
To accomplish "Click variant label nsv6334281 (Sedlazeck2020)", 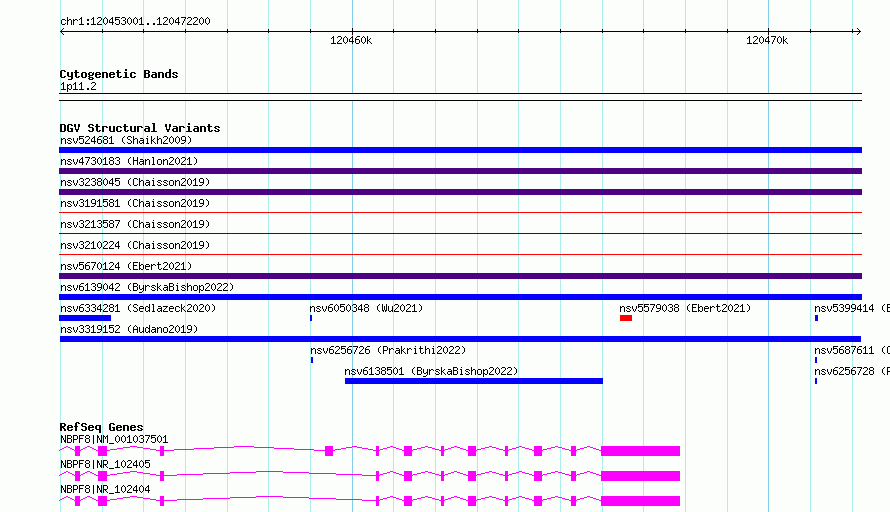I will [x=138, y=308].
